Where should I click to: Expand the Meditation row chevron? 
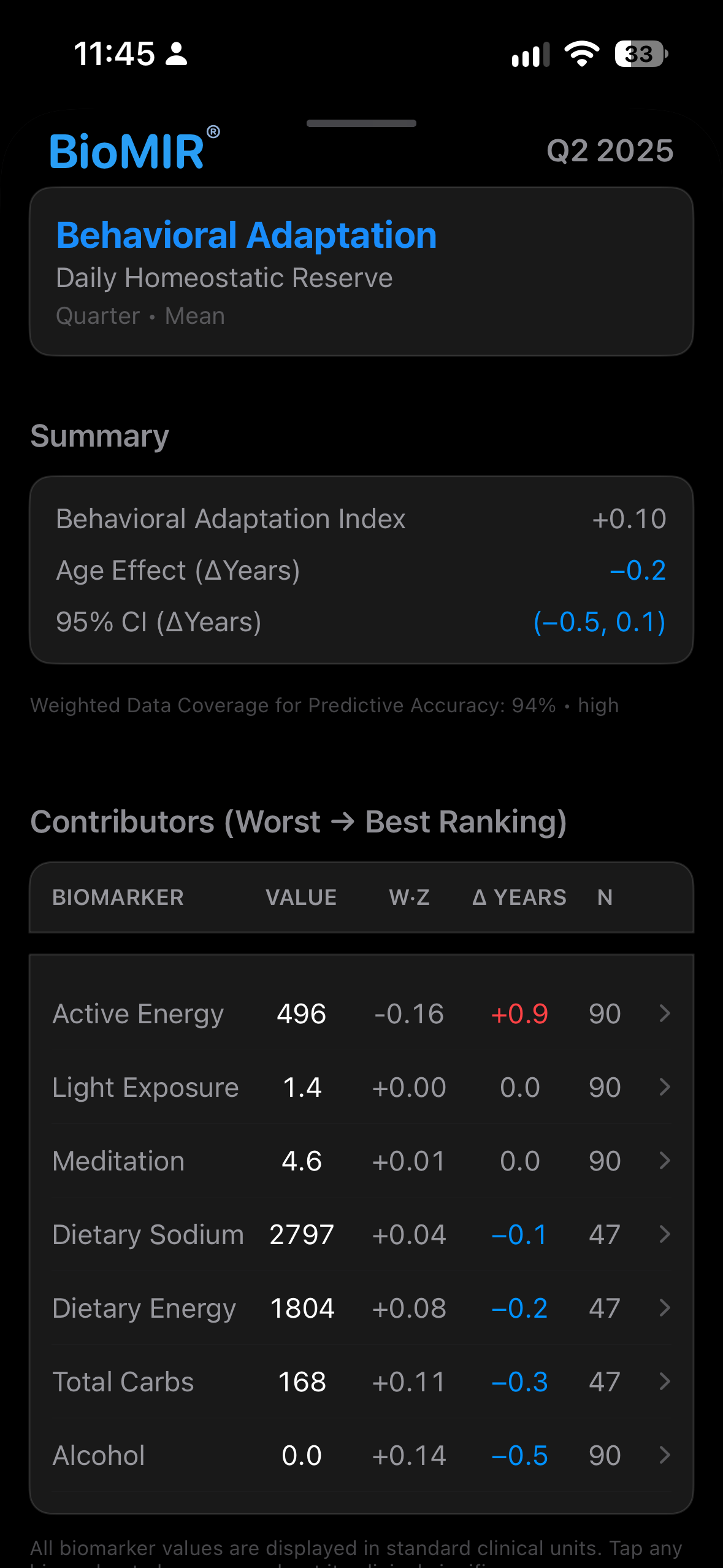(665, 1161)
